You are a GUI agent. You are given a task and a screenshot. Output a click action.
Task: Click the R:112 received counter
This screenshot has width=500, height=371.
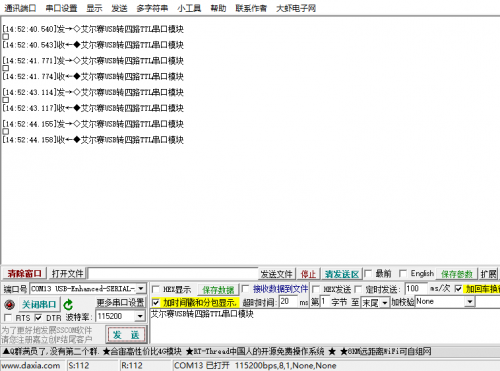[x=132, y=365]
